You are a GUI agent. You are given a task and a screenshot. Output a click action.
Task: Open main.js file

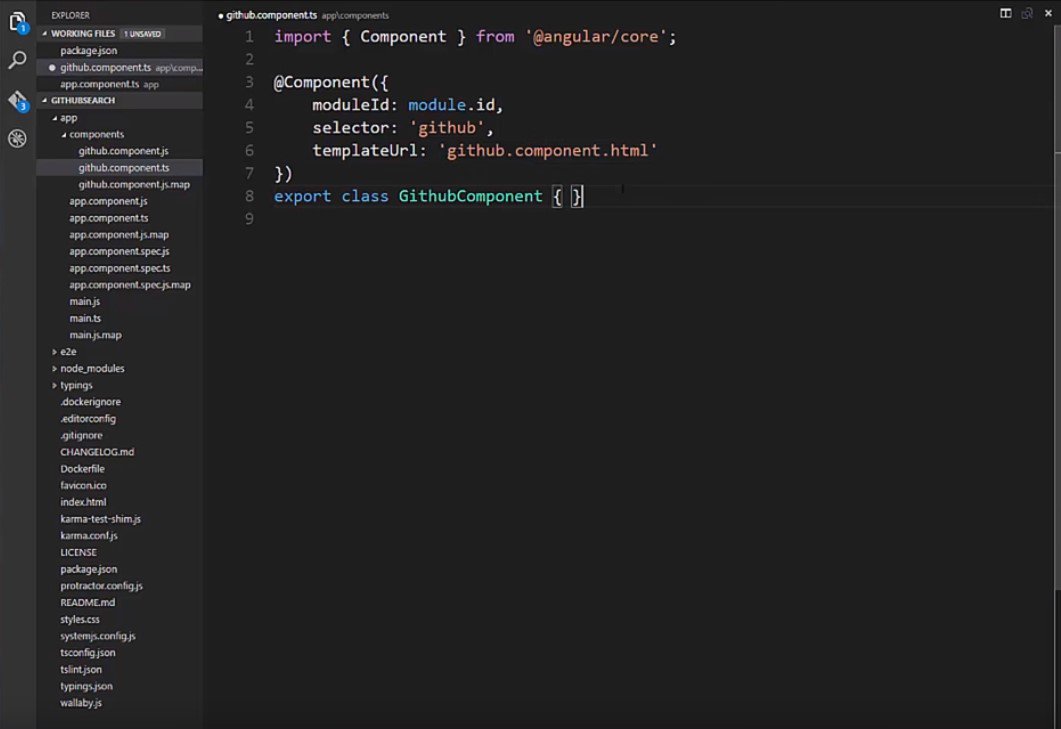point(85,301)
